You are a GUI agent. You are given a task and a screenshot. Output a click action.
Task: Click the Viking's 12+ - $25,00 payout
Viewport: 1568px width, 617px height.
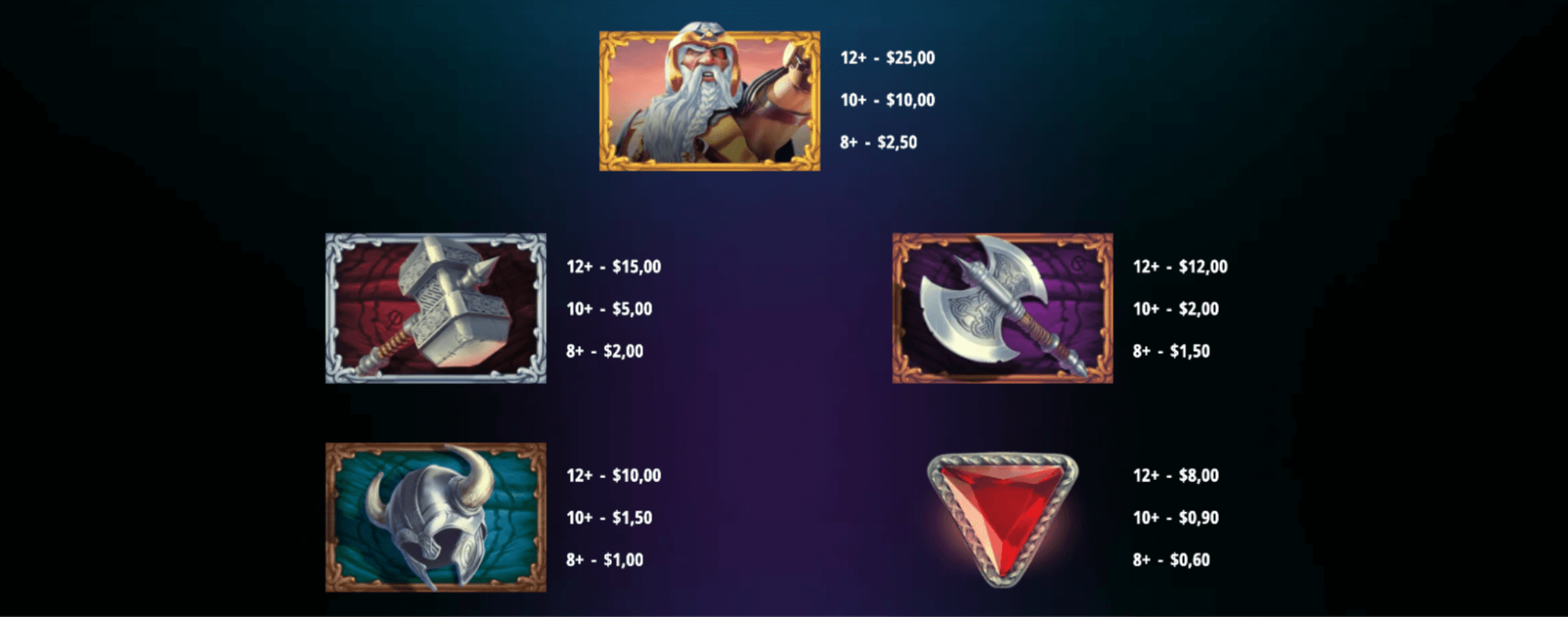(888, 58)
